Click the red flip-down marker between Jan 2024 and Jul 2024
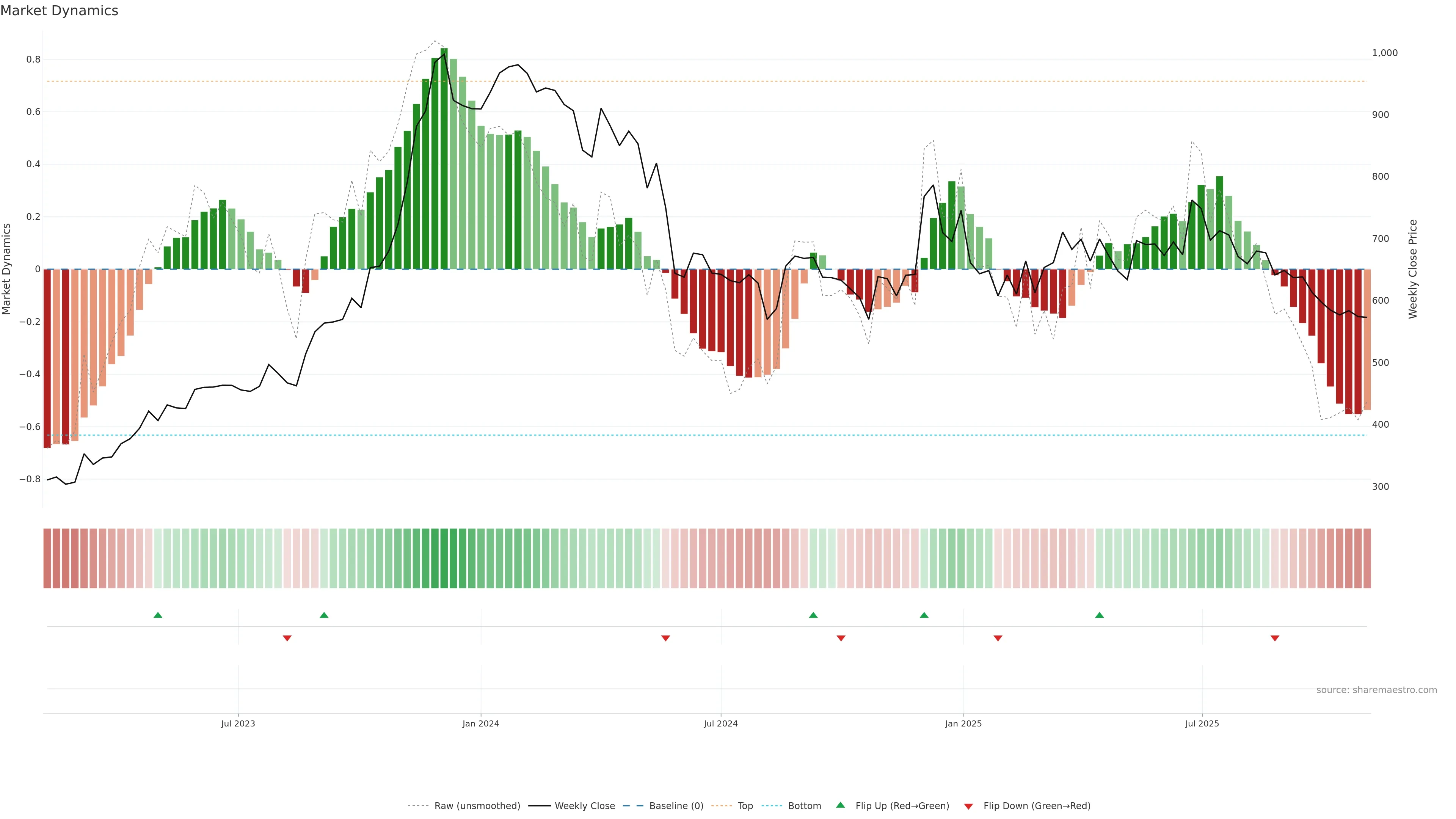Viewport: 1456px width, 819px height. click(665, 638)
